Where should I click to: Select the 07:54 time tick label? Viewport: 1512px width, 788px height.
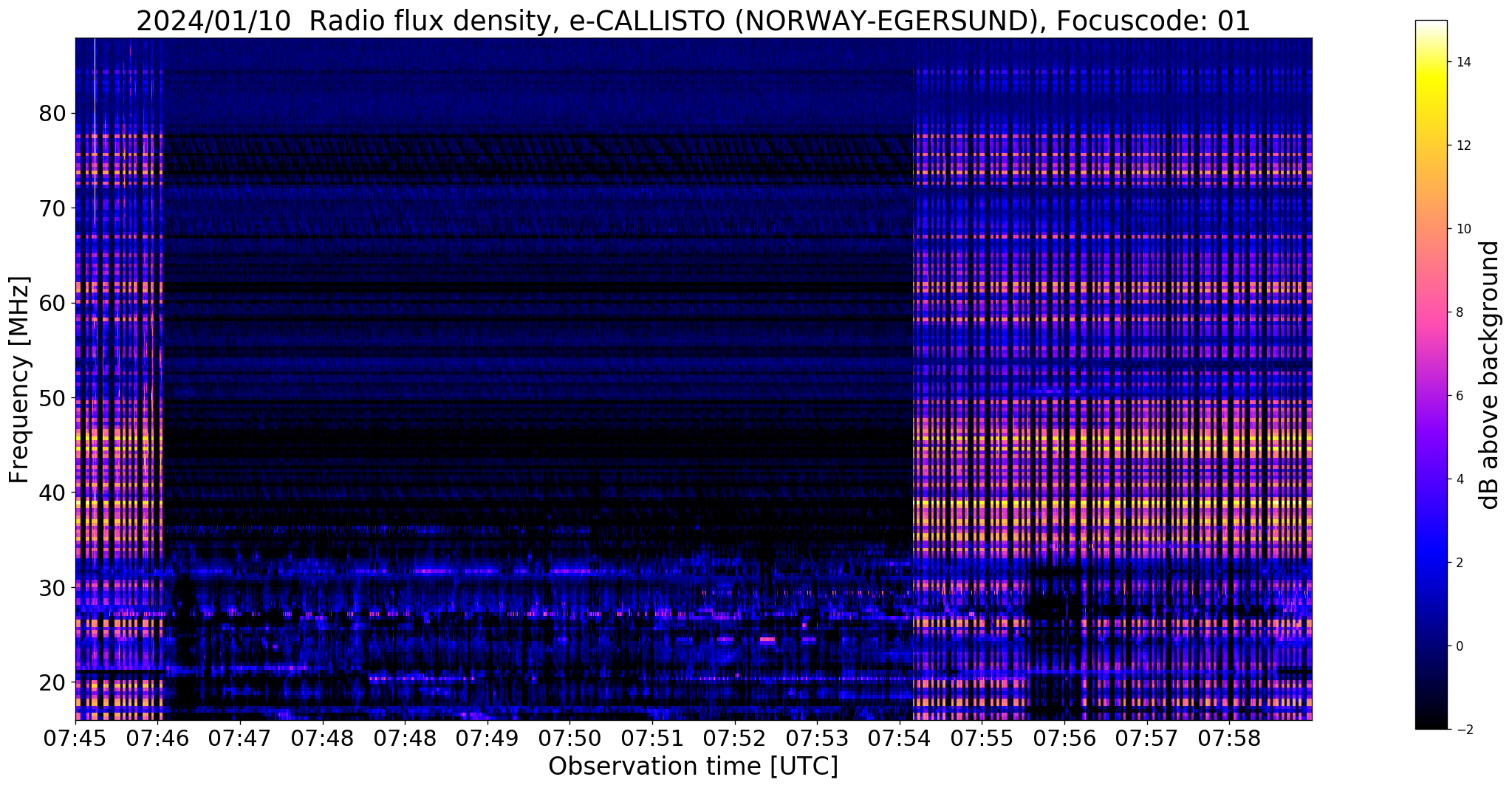pos(900,739)
